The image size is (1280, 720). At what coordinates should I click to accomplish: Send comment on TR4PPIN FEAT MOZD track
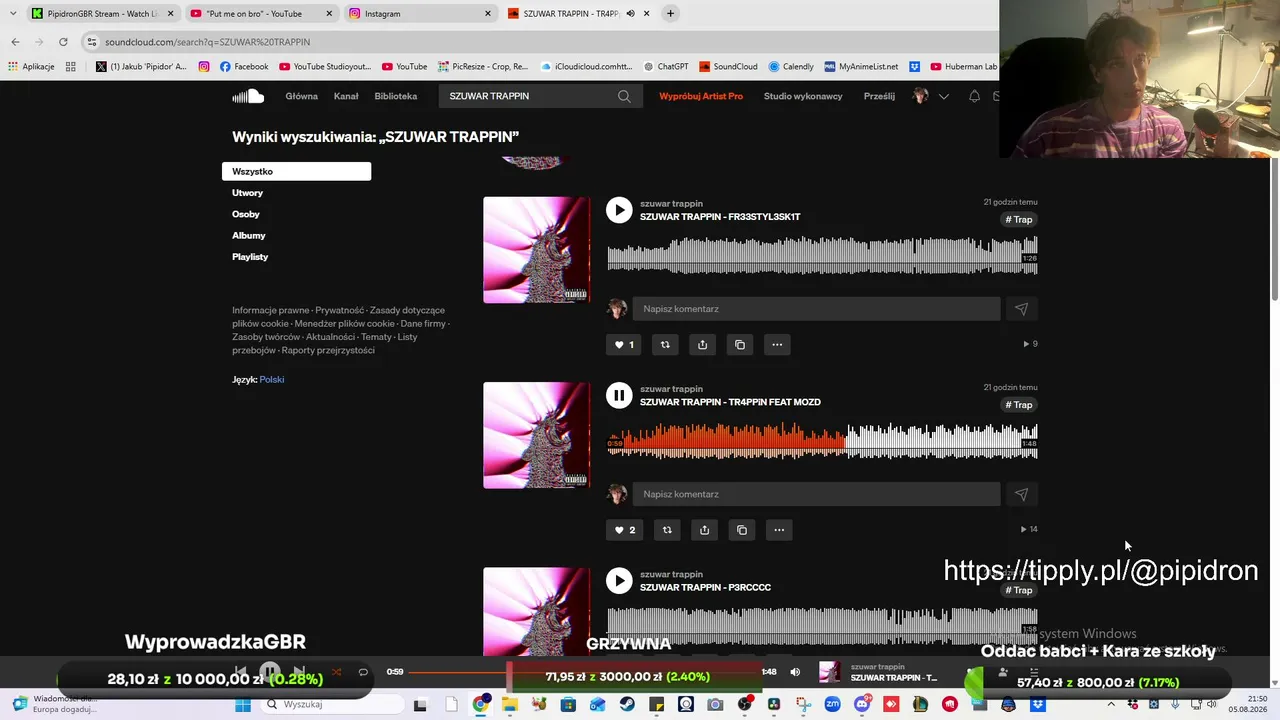click(x=1021, y=494)
